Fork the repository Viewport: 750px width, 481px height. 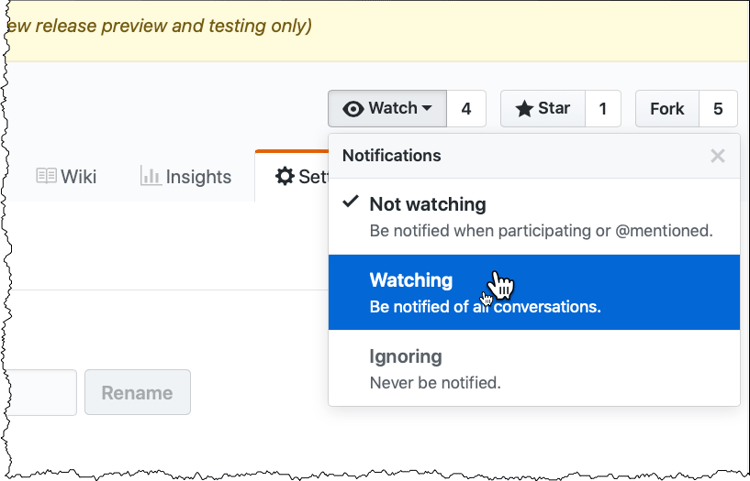pyautogui.click(x=667, y=109)
